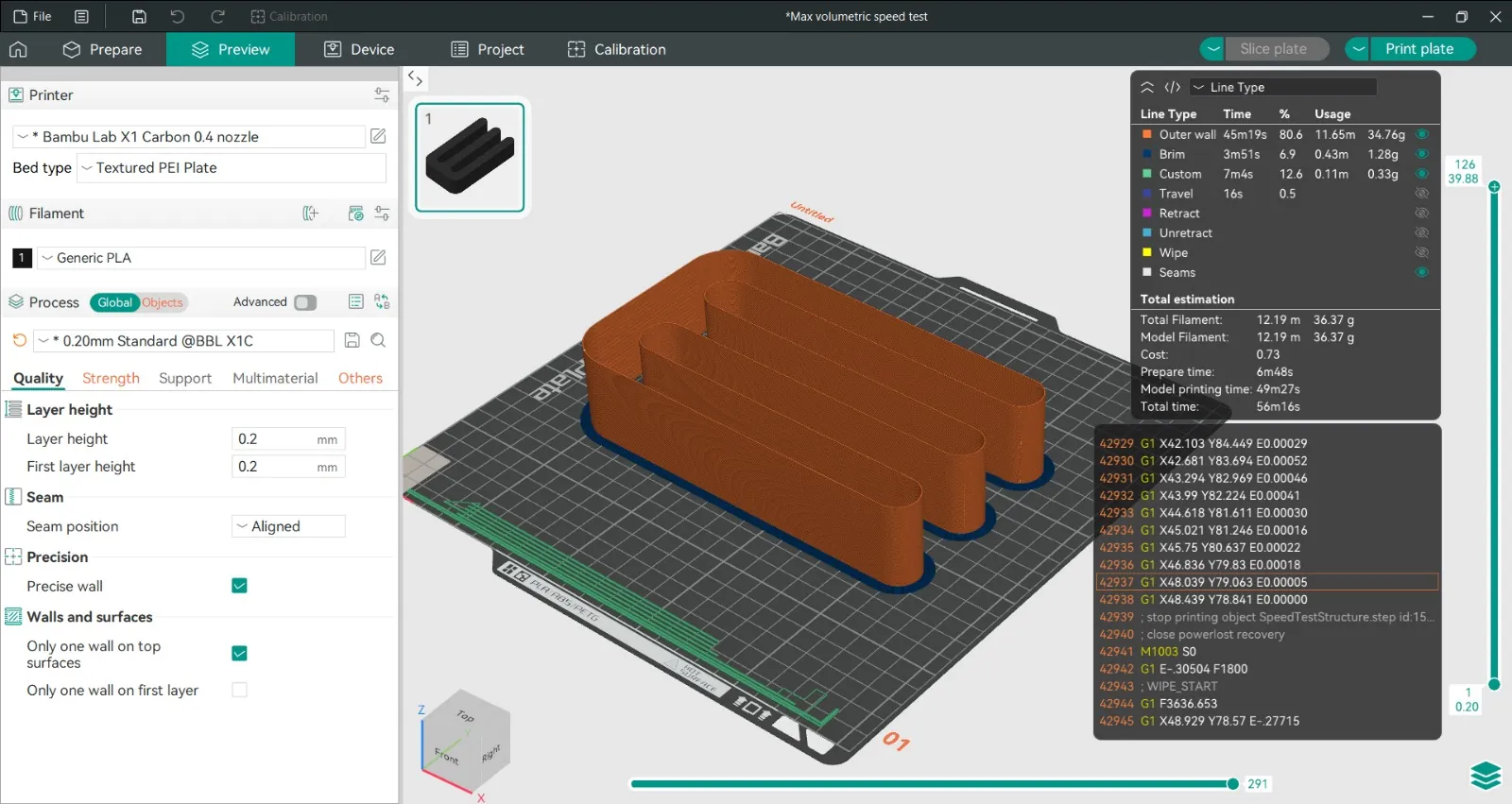Viewport: 1512px width, 804px height.
Task: Click the First layer height value field
Action: [288, 467]
